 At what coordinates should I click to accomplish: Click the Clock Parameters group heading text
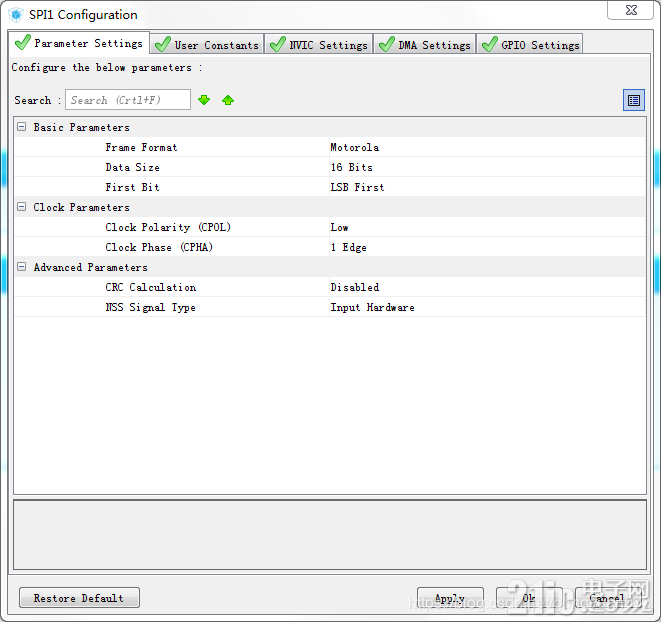pyautogui.click(x=81, y=207)
